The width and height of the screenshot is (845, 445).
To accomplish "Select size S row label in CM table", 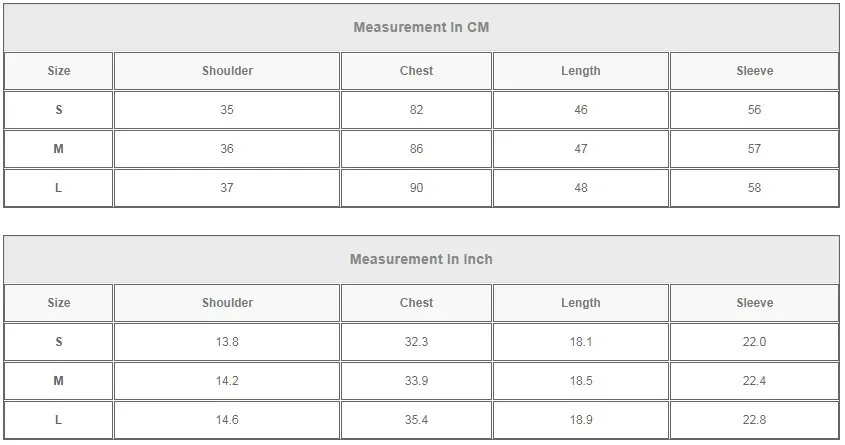I will click(x=59, y=110).
